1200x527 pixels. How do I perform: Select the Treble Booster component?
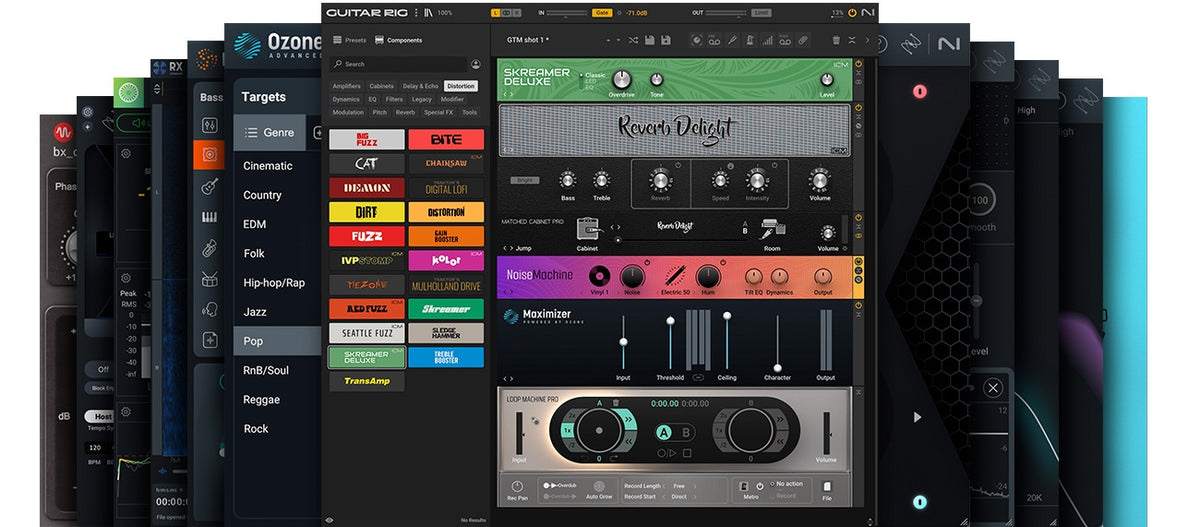tap(446, 357)
